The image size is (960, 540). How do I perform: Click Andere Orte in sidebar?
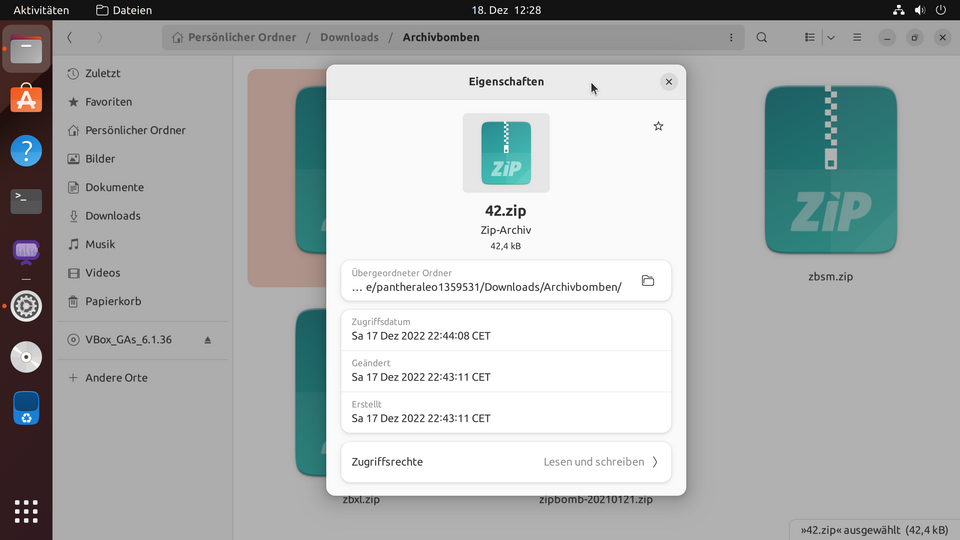pyautogui.click(x=116, y=378)
